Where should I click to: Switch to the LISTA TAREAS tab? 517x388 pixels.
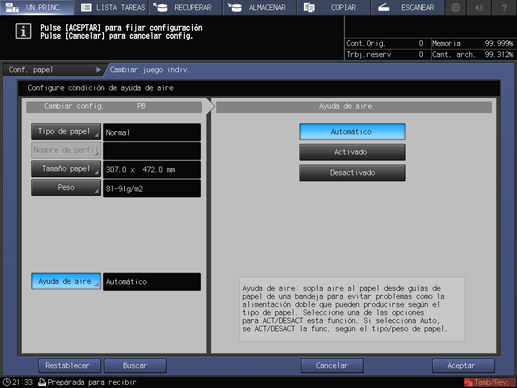(x=112, y=7)
